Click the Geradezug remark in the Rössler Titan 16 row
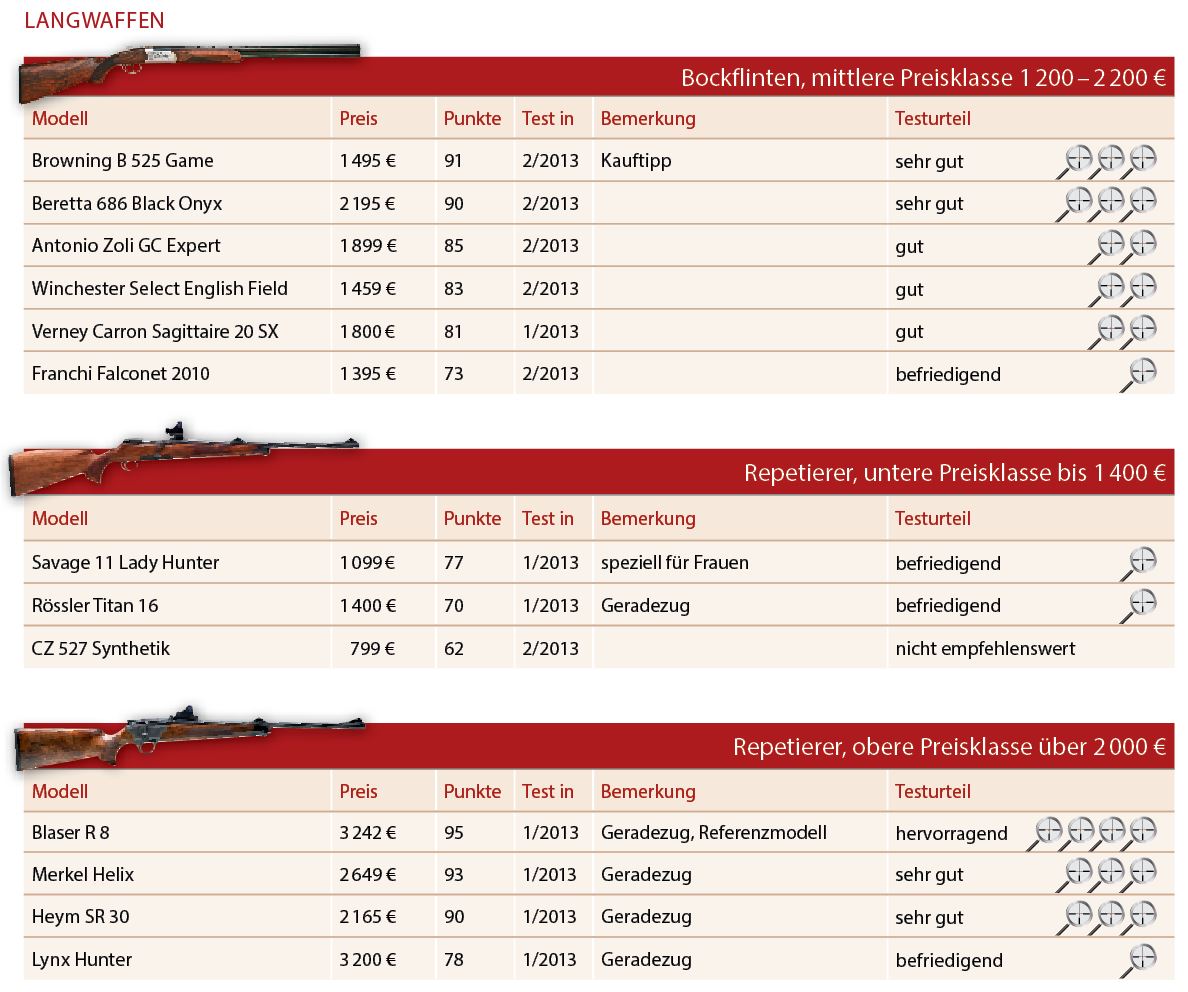Viewport: 1188px width, 992px height. [x=646, y=606]
